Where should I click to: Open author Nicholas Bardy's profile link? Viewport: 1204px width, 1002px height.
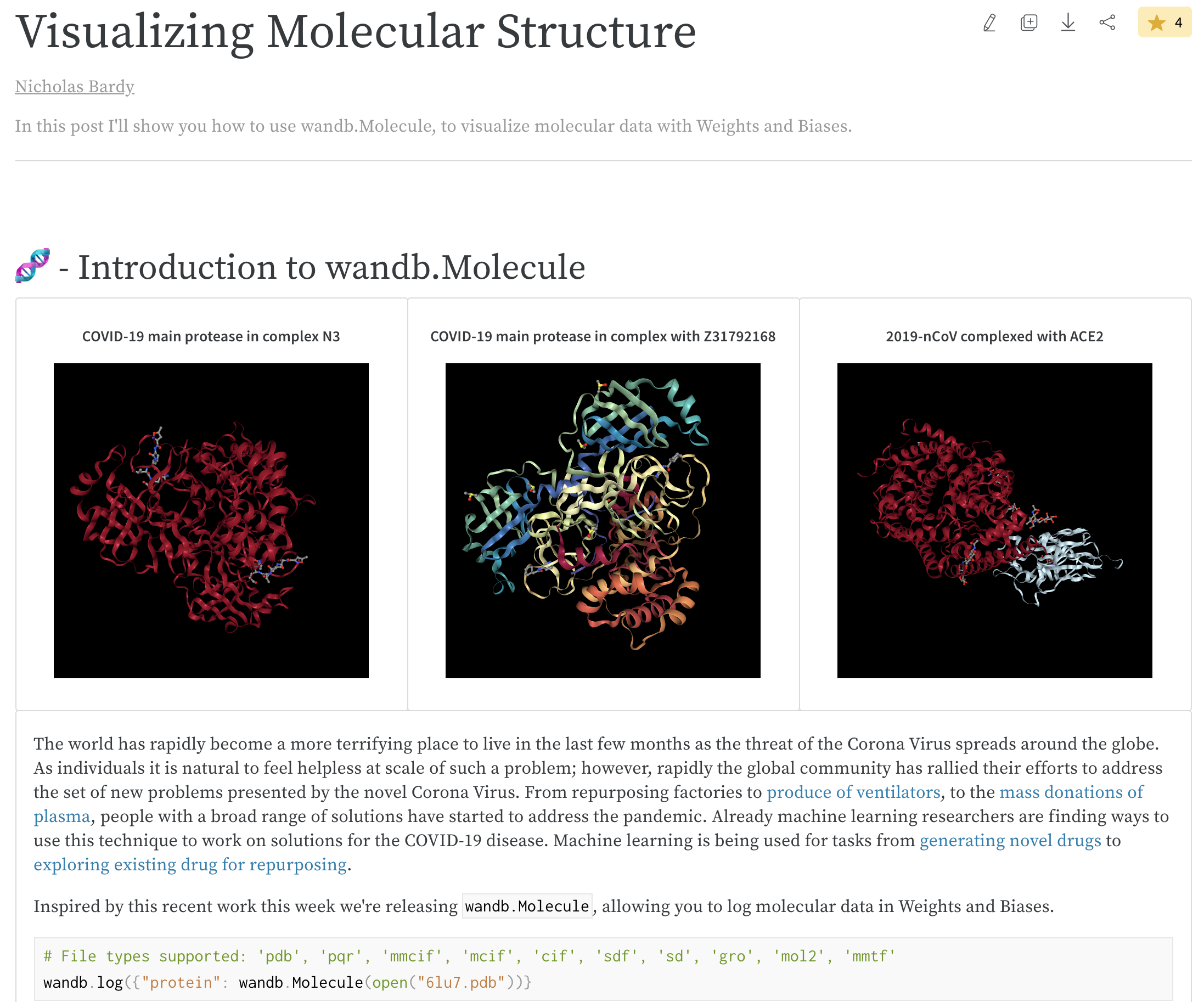[75, 87]
